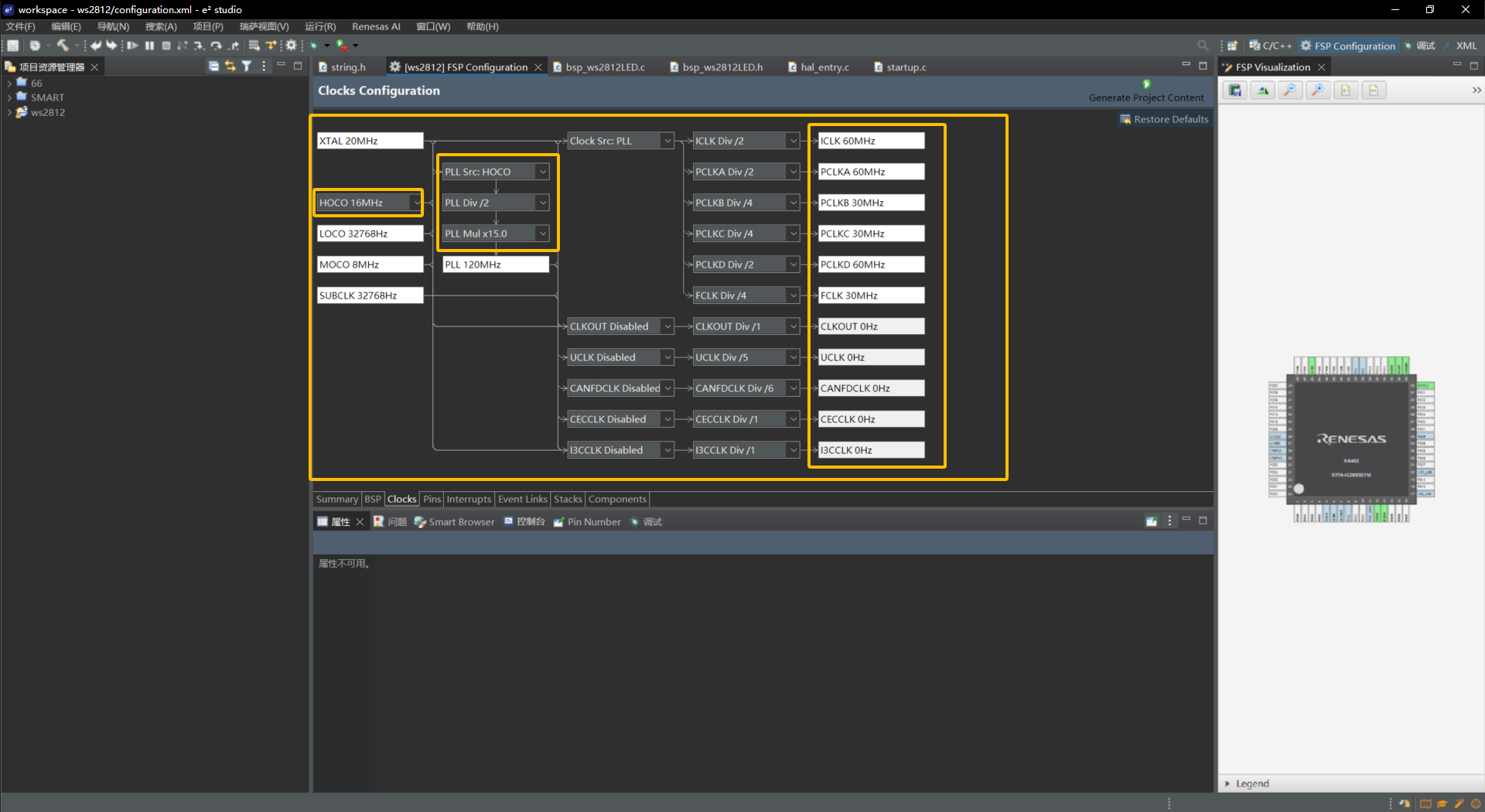Click the XTAL 20MHz input field
This screenshot has width=1485, height=812.
[x=370, y=141]
